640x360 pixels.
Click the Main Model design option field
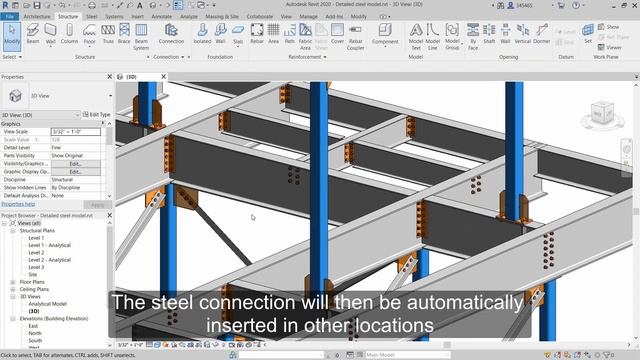point(407,355)
